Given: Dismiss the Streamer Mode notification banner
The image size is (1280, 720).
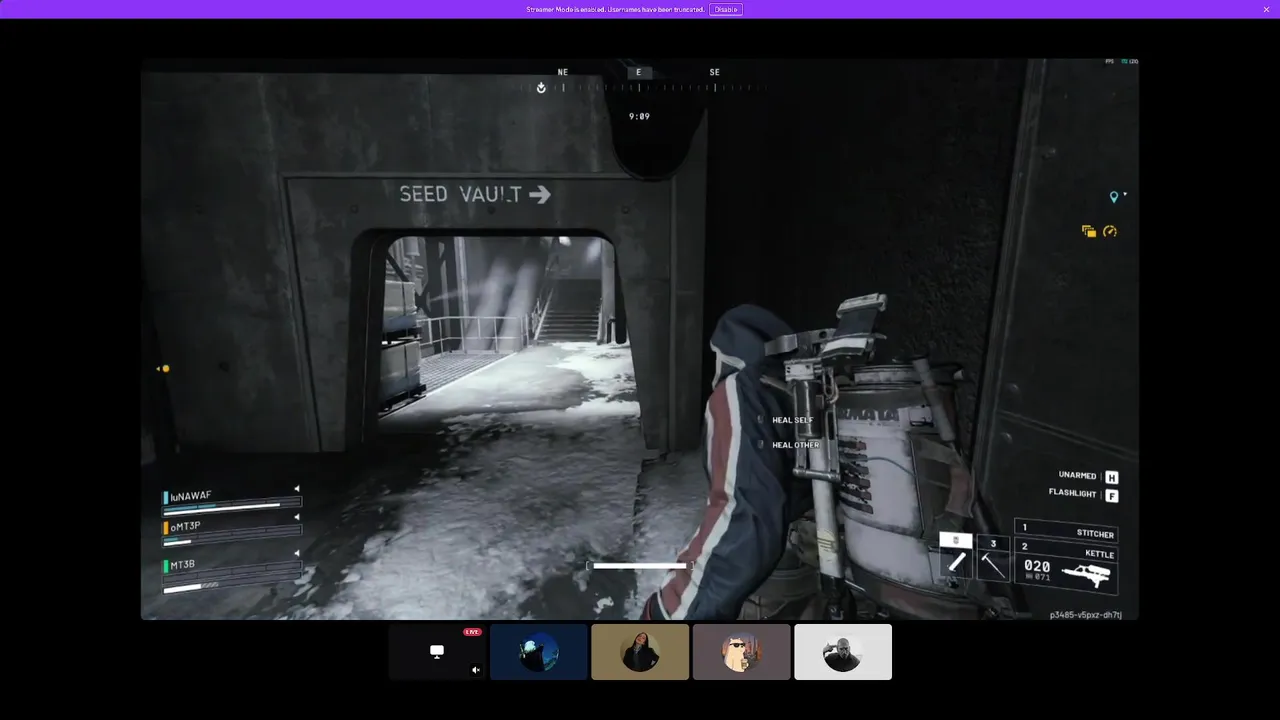Looking at the screenshot, I should tap(1266, 9).
